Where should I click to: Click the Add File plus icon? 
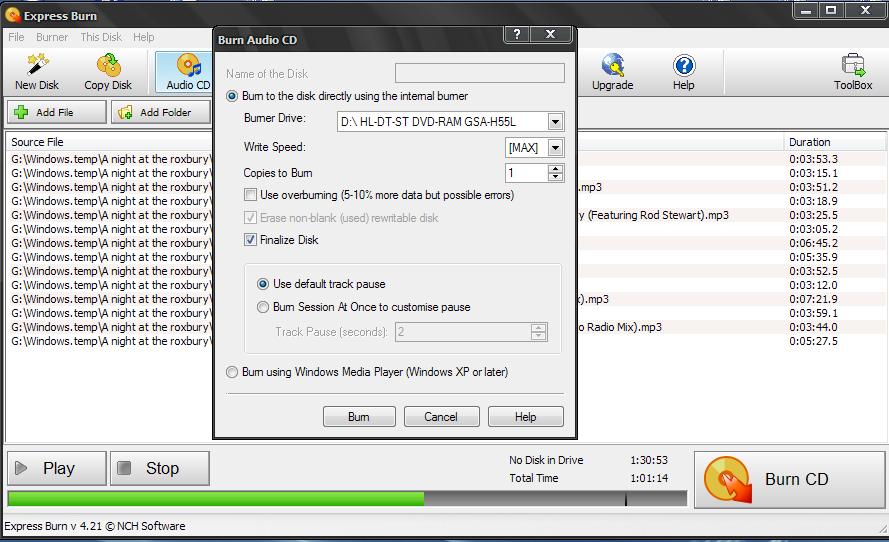pos(21,112)
